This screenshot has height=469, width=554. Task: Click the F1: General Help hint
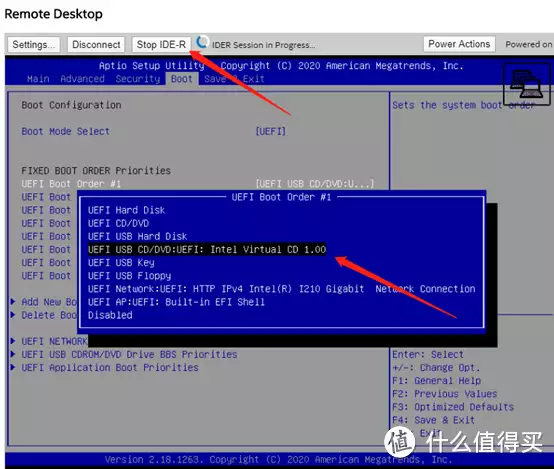436,381
